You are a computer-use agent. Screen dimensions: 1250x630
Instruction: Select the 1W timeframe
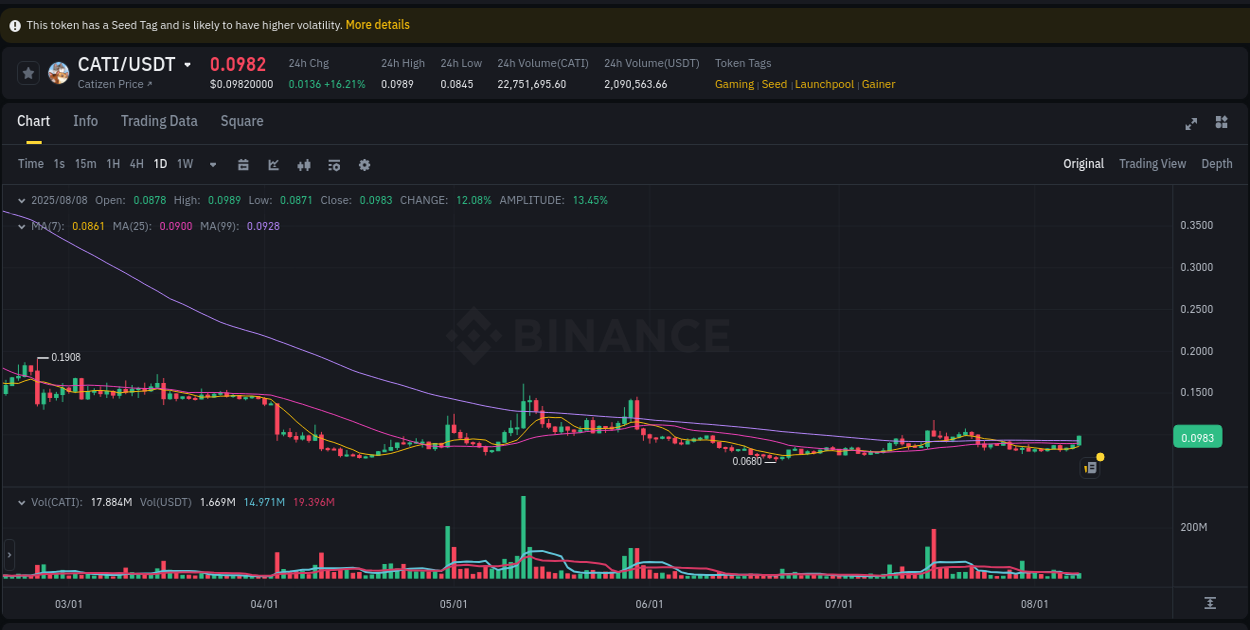184,163
